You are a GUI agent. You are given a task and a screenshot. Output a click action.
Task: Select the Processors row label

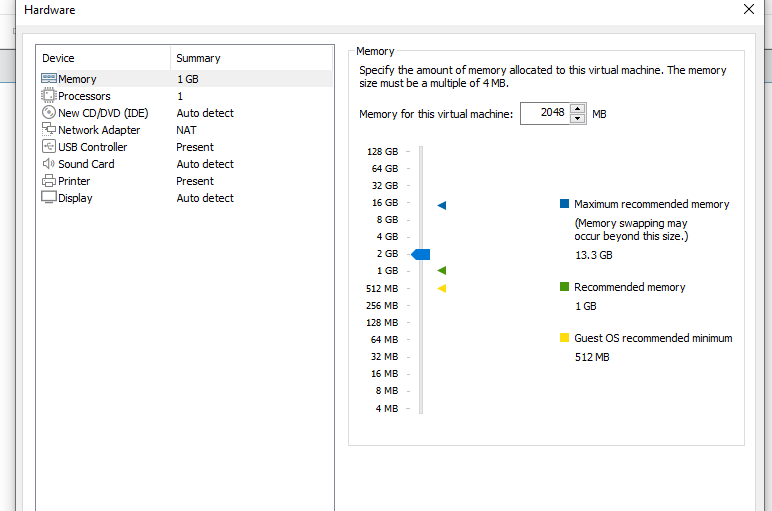pos(84,96)
